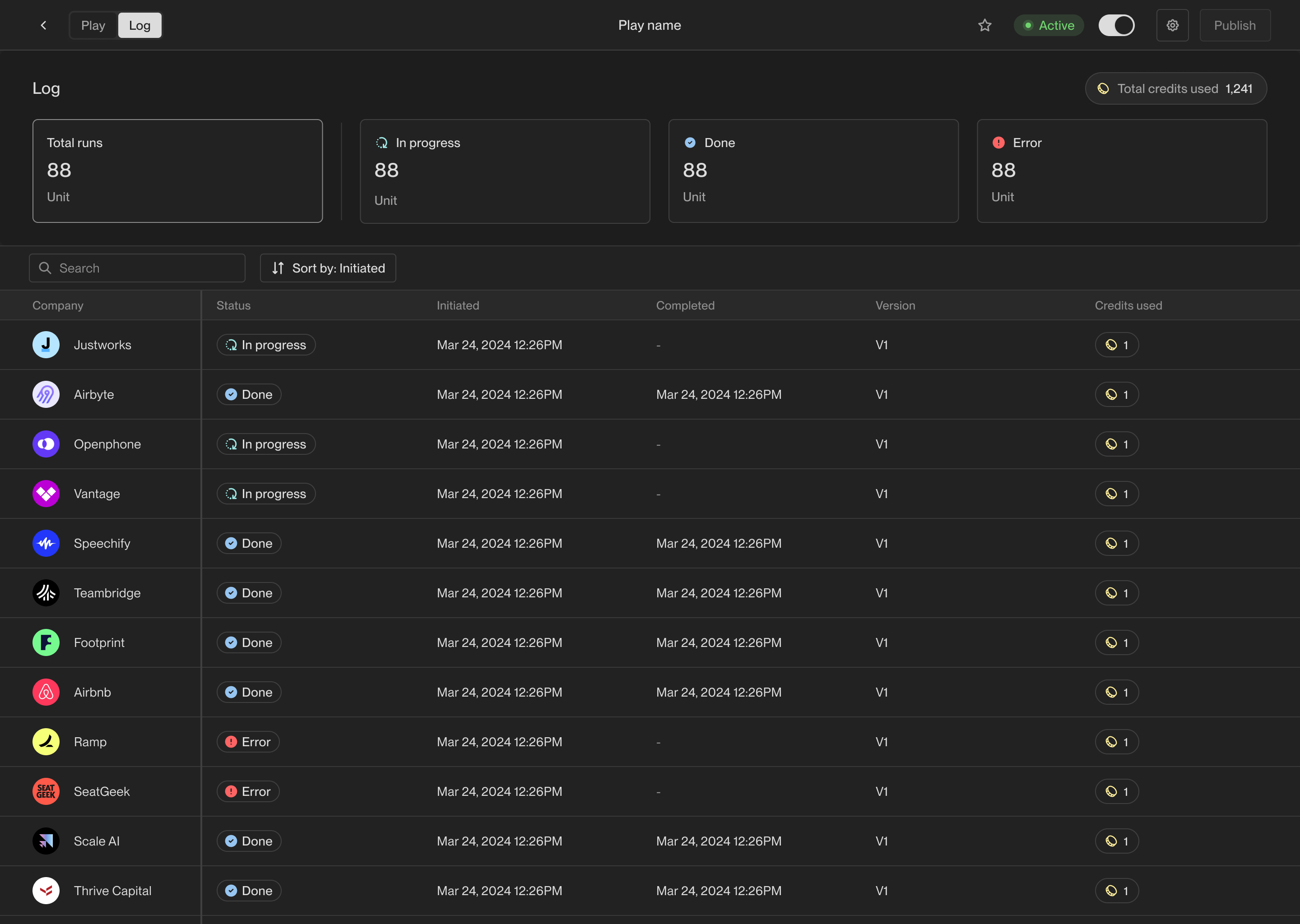This screenshot has width=1300, height=924.
Task: Filter by the In progress card
Action: coord(504,171)
